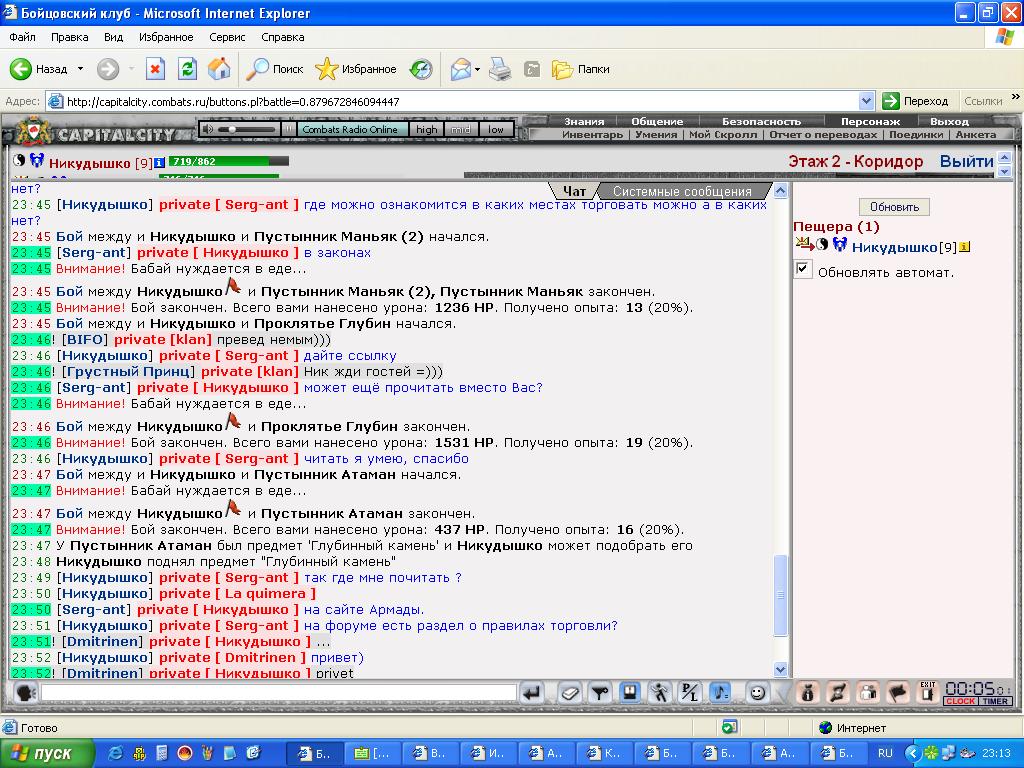Click the пуск Start button

[x=46, y=753]
